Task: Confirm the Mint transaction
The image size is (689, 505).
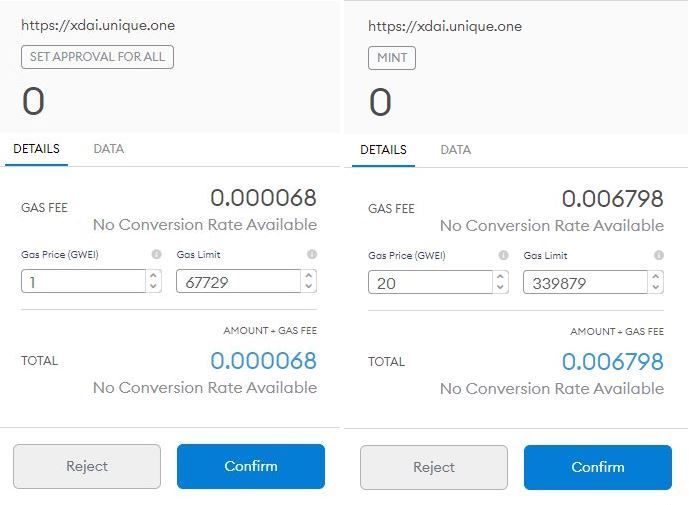Action: click(598, 467)
